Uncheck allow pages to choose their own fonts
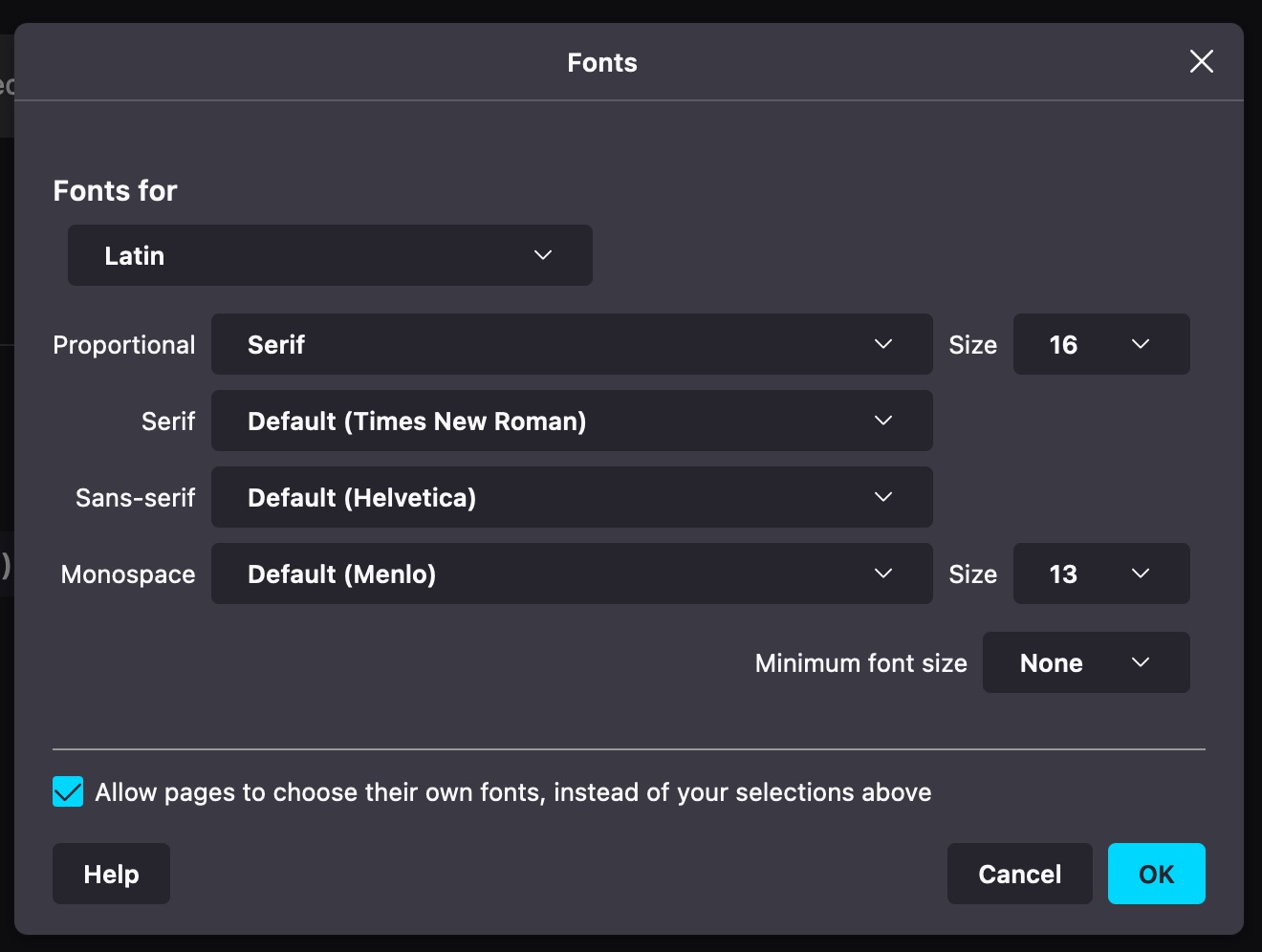This screenshot has width=1262, height=952. point(67,791)
